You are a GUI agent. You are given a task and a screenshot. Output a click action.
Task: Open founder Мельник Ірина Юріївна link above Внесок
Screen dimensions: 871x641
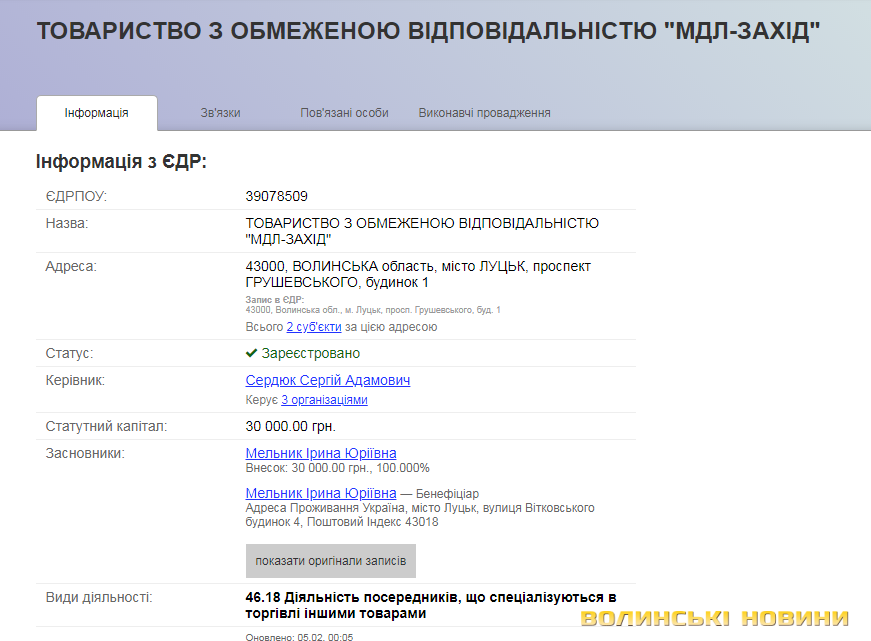321,453
